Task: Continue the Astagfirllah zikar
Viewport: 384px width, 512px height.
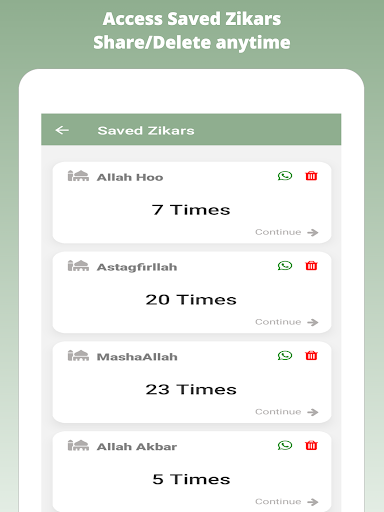Action: pyautogui.click(x=287, y=322)
